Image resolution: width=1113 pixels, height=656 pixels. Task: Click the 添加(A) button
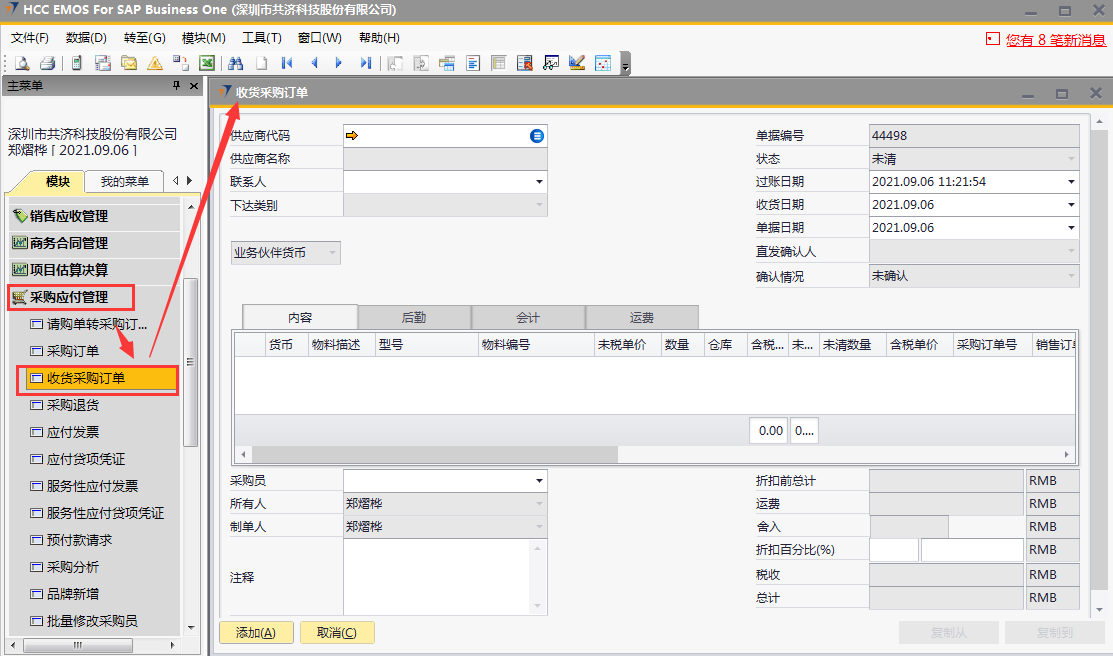click(255, 632)
